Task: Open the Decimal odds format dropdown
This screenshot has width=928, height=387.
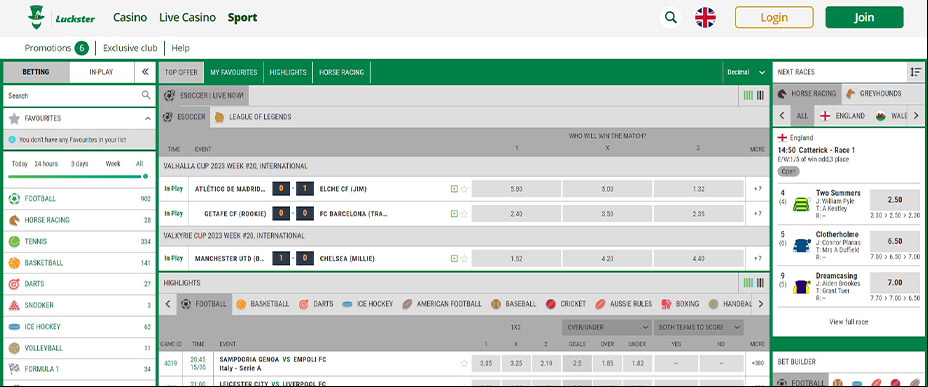Action: click(x=746, y=72)
